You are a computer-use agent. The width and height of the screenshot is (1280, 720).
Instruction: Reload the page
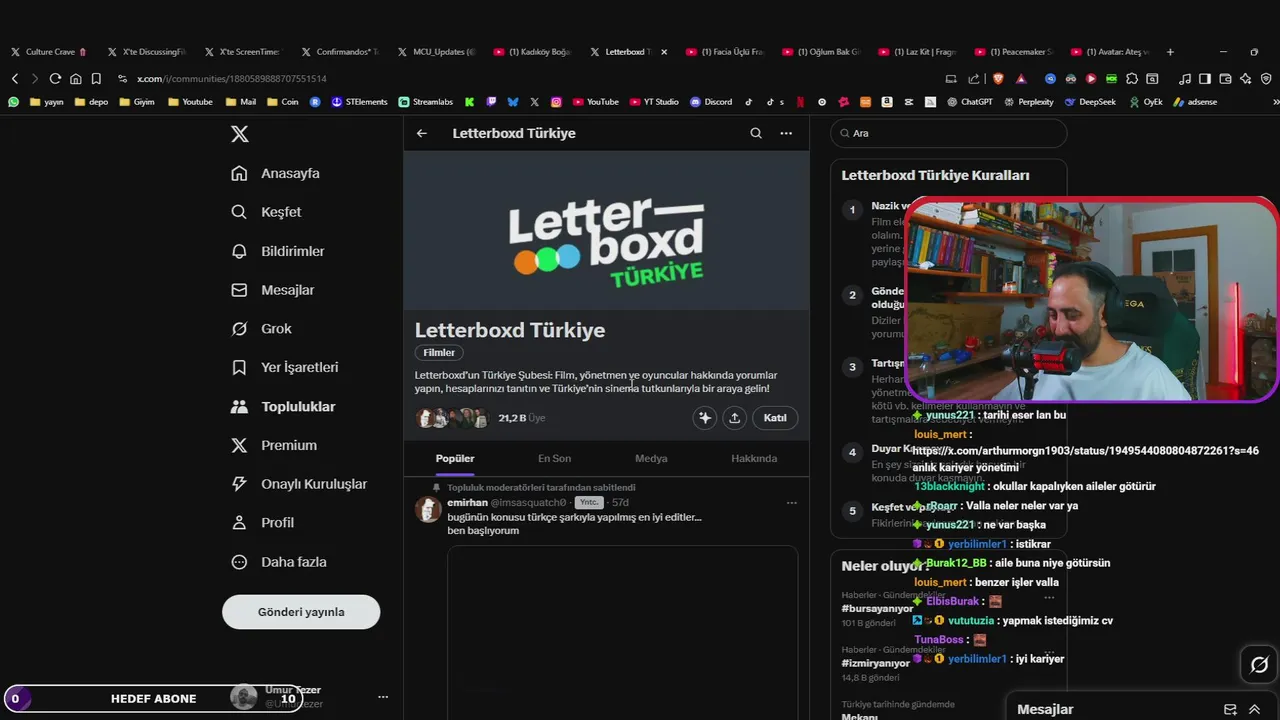(55, 78)
